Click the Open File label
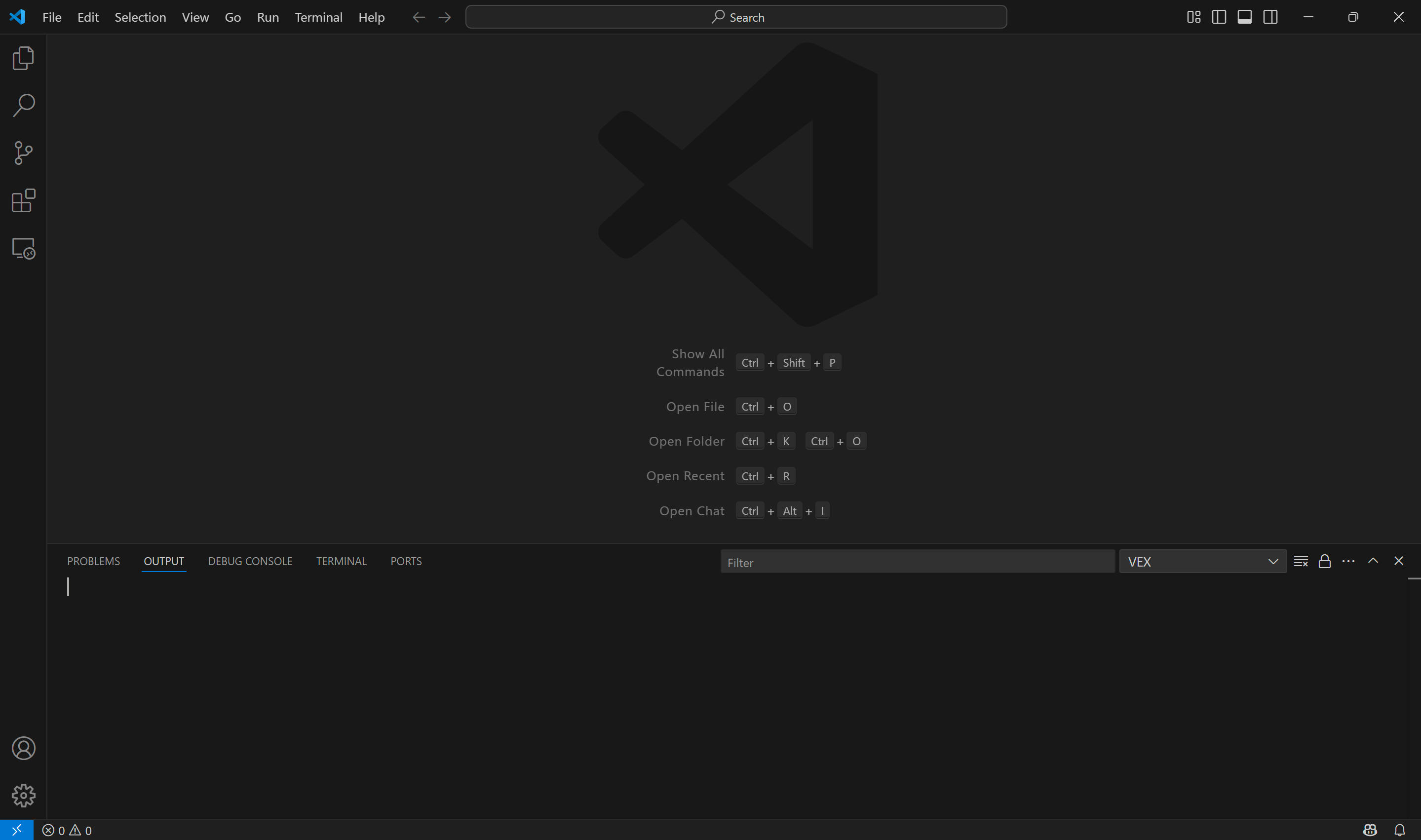This screenshot has height=840, width=1421. 695,406
